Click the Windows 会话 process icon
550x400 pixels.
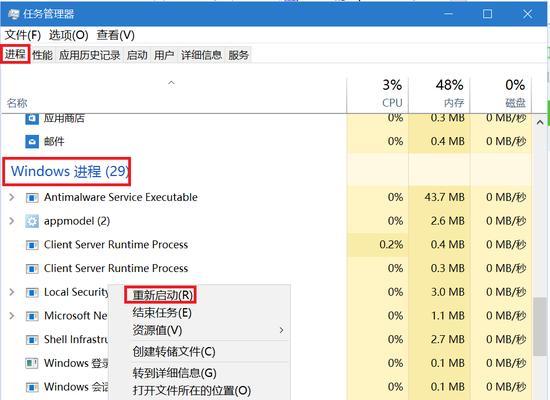tap(32, 387)
